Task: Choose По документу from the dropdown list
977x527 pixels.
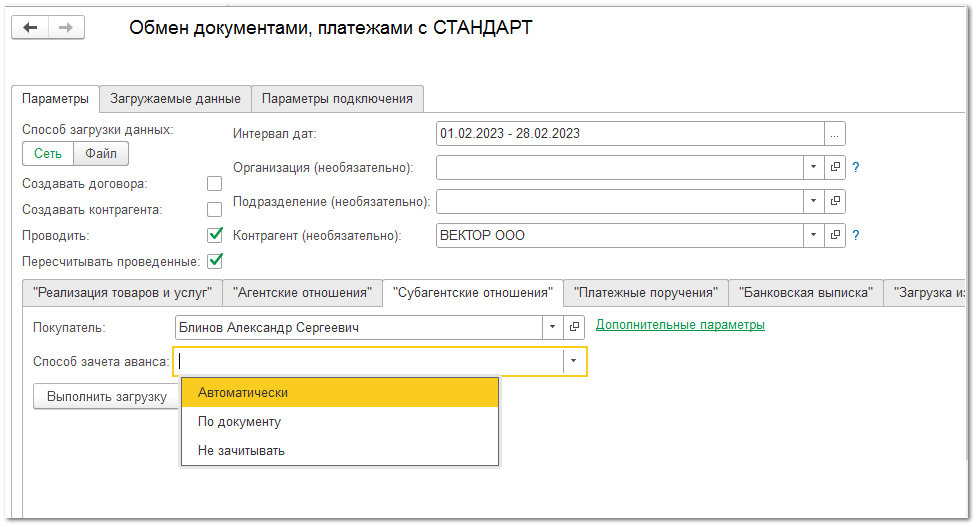Action: 240,422
